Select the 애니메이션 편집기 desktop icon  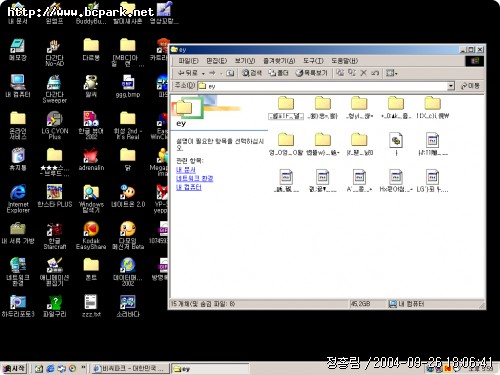pos(55,272)
